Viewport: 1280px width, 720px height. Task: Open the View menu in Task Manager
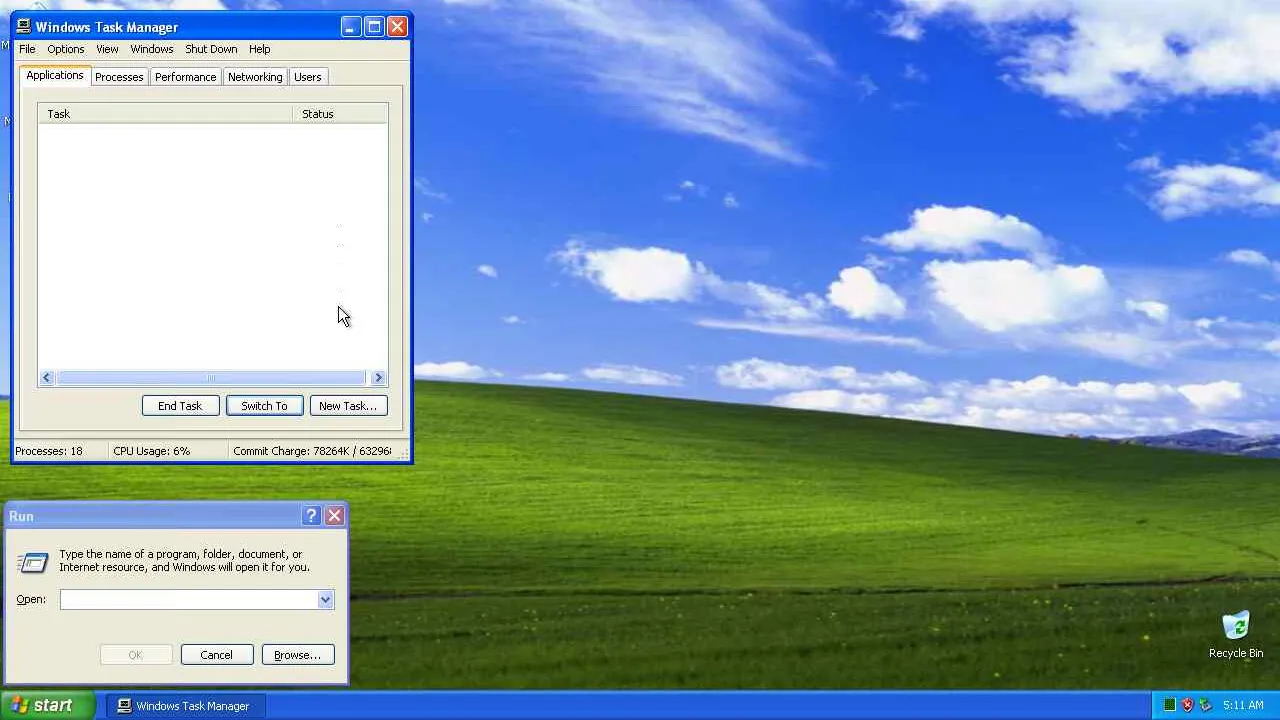pos(107,49)
